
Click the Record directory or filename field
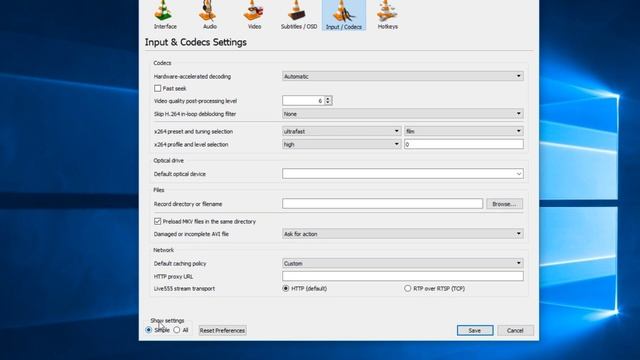tap(382, 203)
